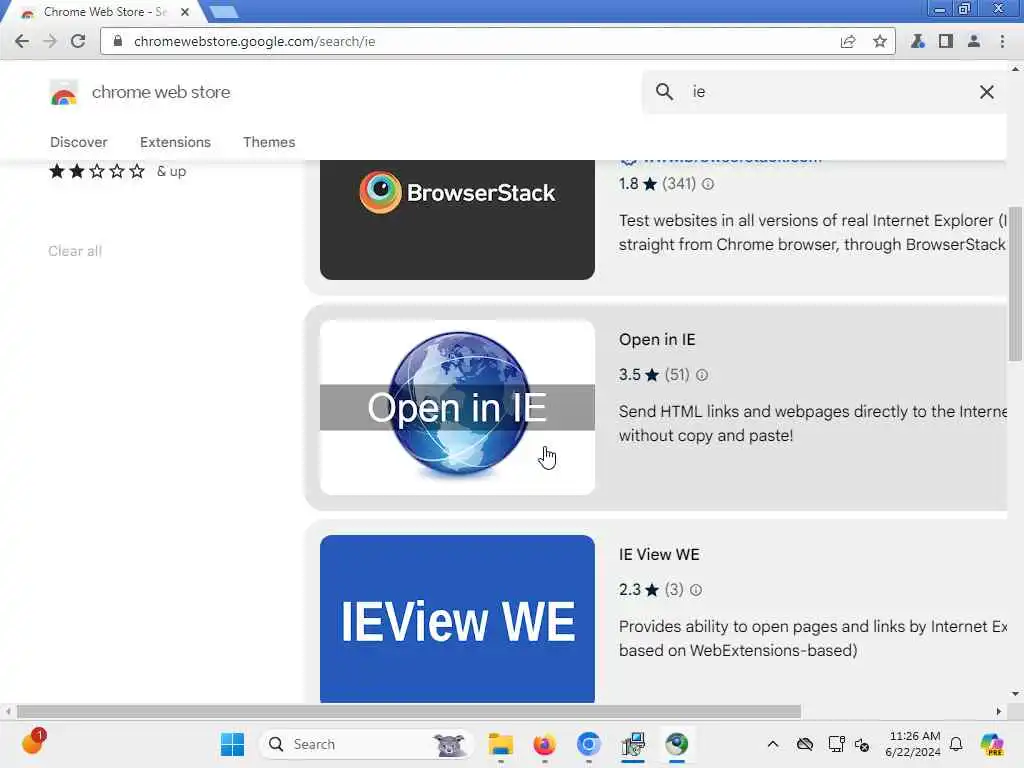Clear the search query with the X
Image resolution: width=1024 pixels, height=768 pixels.
987,92
